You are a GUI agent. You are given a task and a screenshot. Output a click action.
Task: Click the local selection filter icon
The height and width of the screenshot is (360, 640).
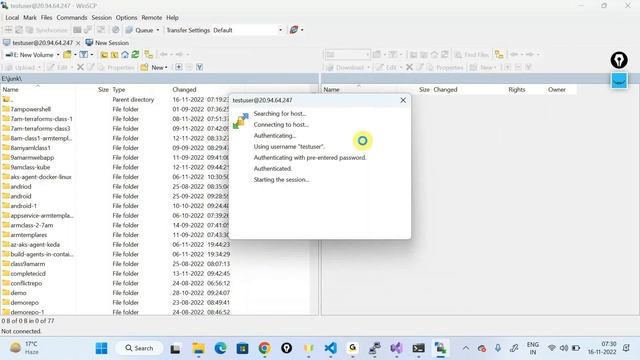[x=199, y=67]
